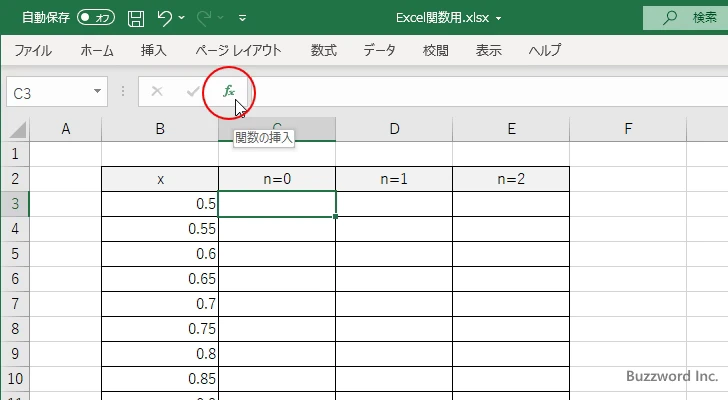The height and width of the screenshot is (400, 728).
Task: Select row 2 header
Action: [15, 179]
